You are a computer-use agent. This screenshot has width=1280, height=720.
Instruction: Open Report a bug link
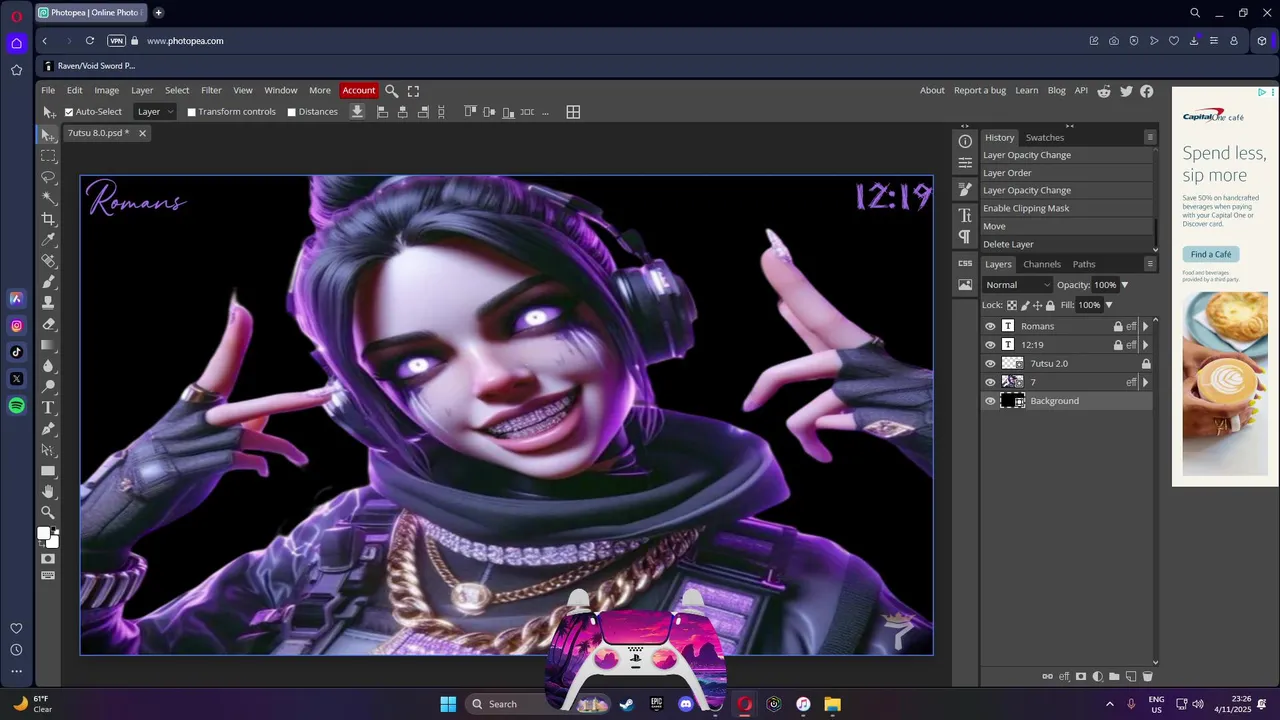point(980,90)
